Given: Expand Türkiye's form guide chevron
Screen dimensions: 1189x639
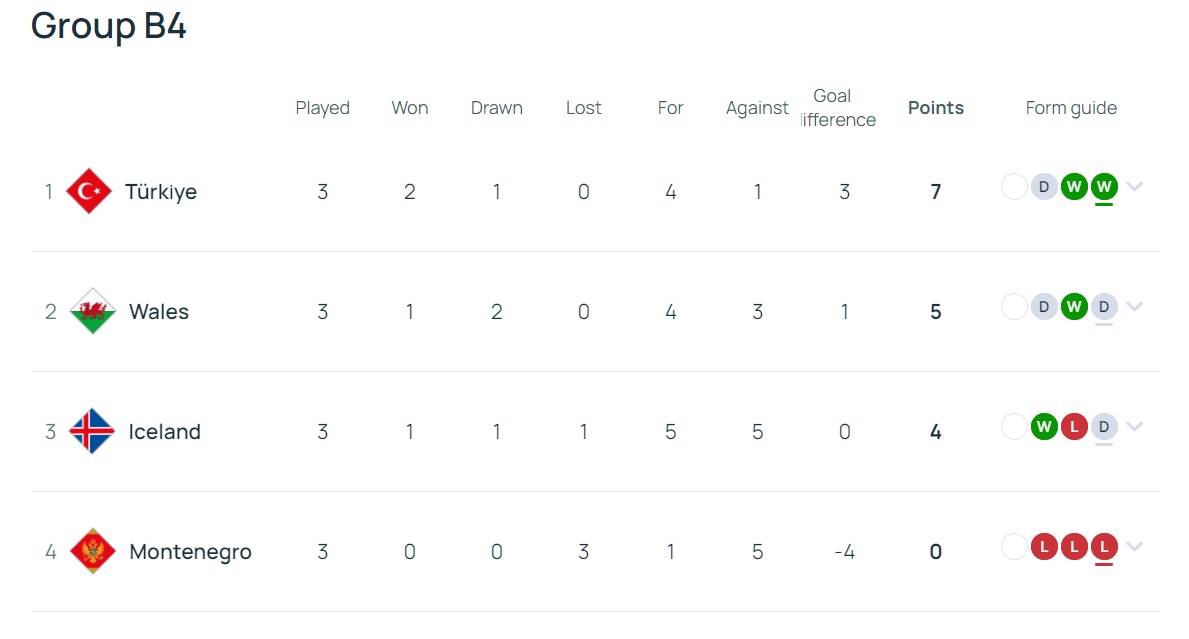Looking at the screenshot, I should click(x=1134, y=187).
